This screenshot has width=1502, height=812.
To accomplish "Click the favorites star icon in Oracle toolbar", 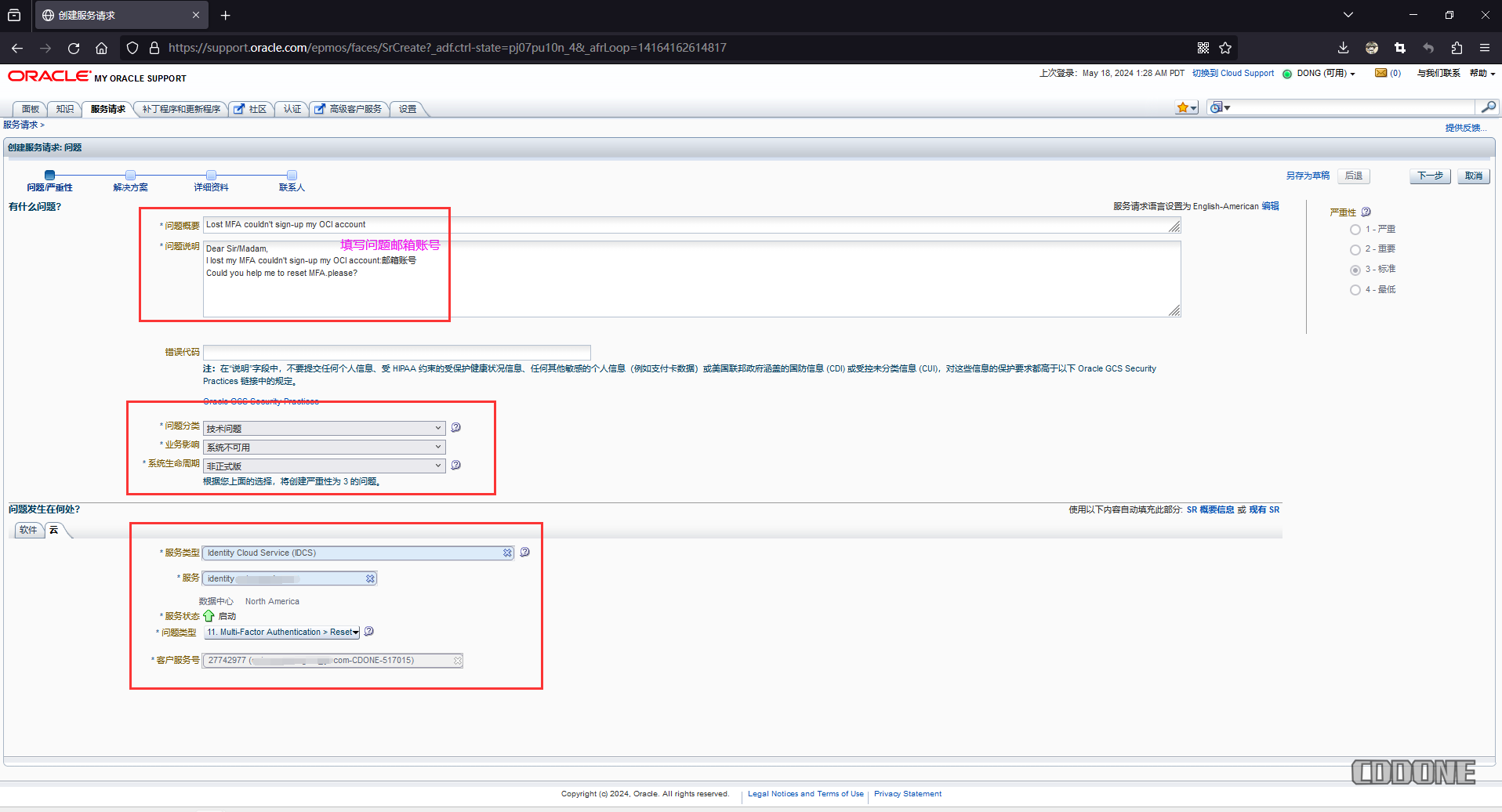I will click(1182, 107).
